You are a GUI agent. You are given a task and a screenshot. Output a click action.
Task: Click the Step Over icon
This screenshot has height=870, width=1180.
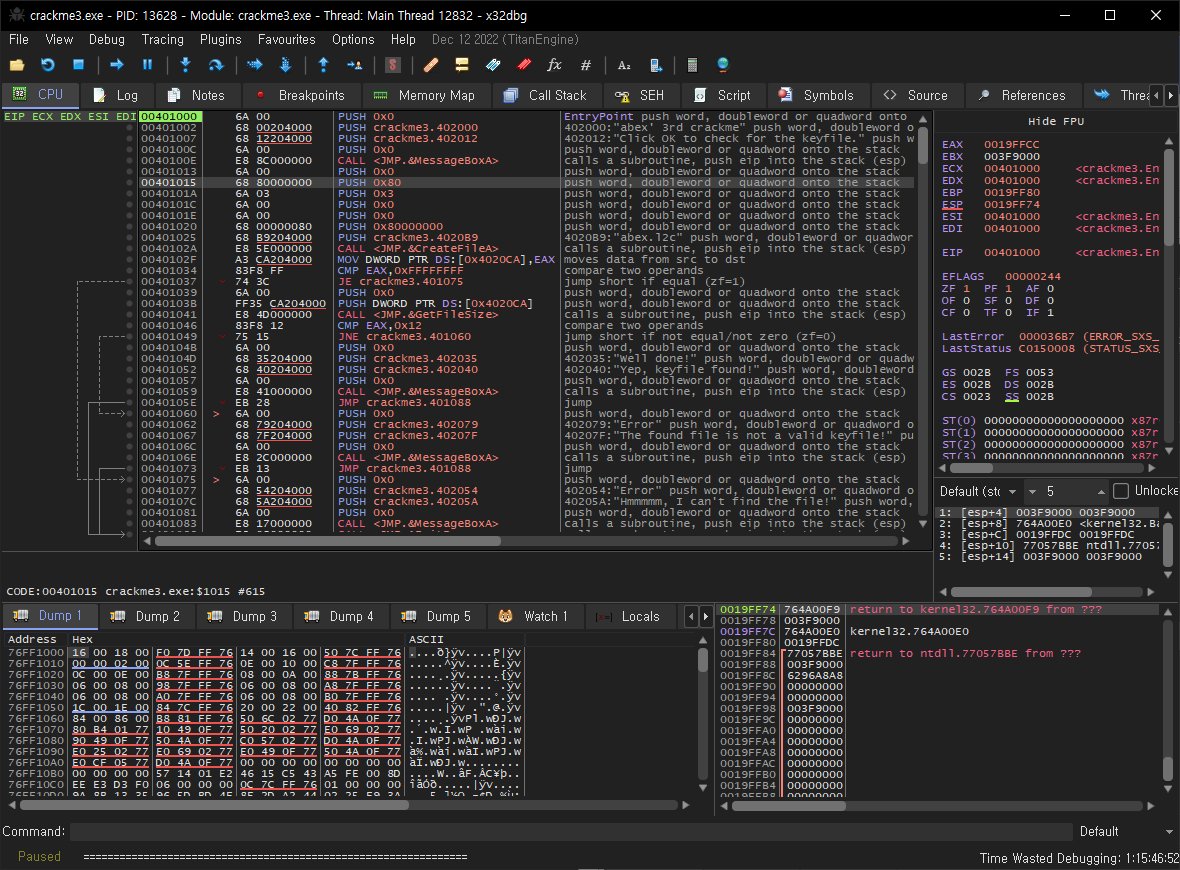click(215, 65)
